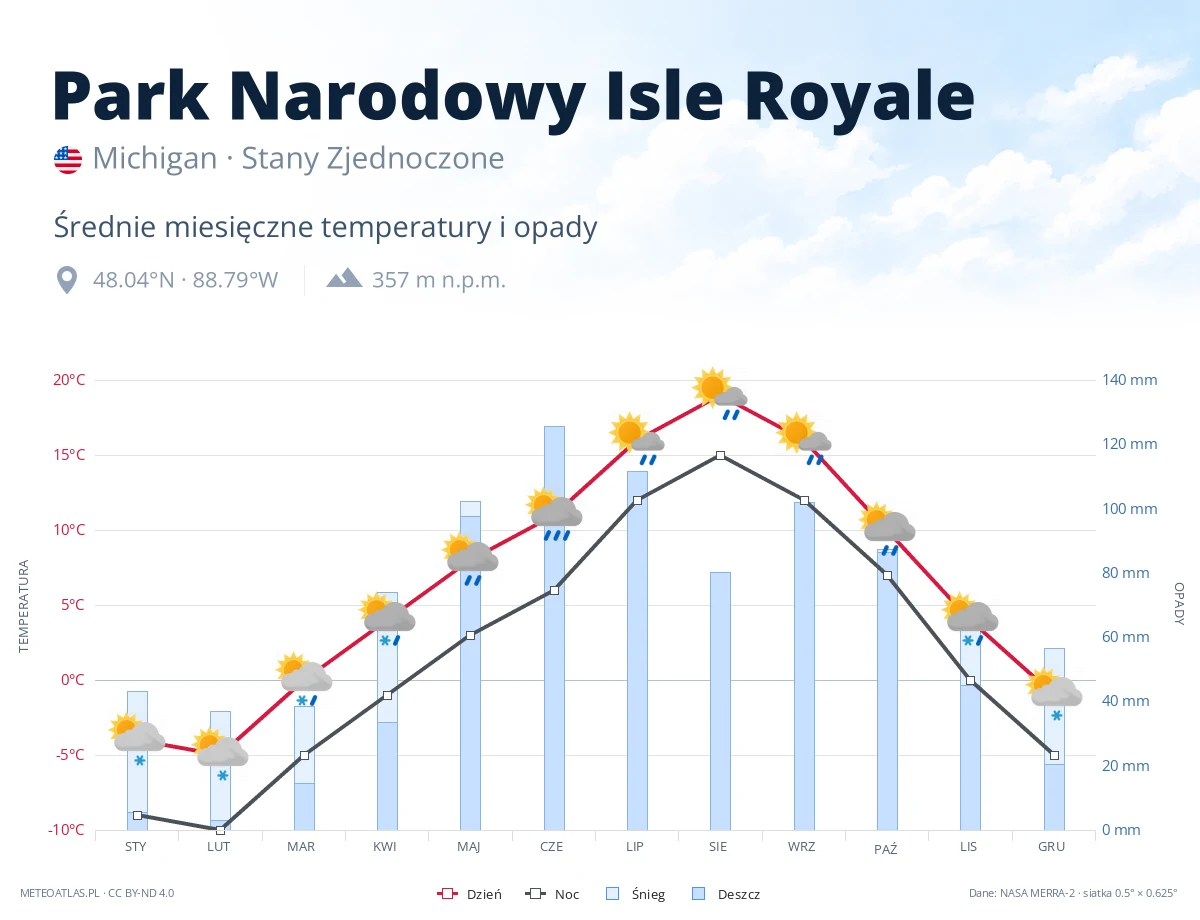Click the LIS month axis label
The image size is (1200, 920).
(x=968, y=846)
